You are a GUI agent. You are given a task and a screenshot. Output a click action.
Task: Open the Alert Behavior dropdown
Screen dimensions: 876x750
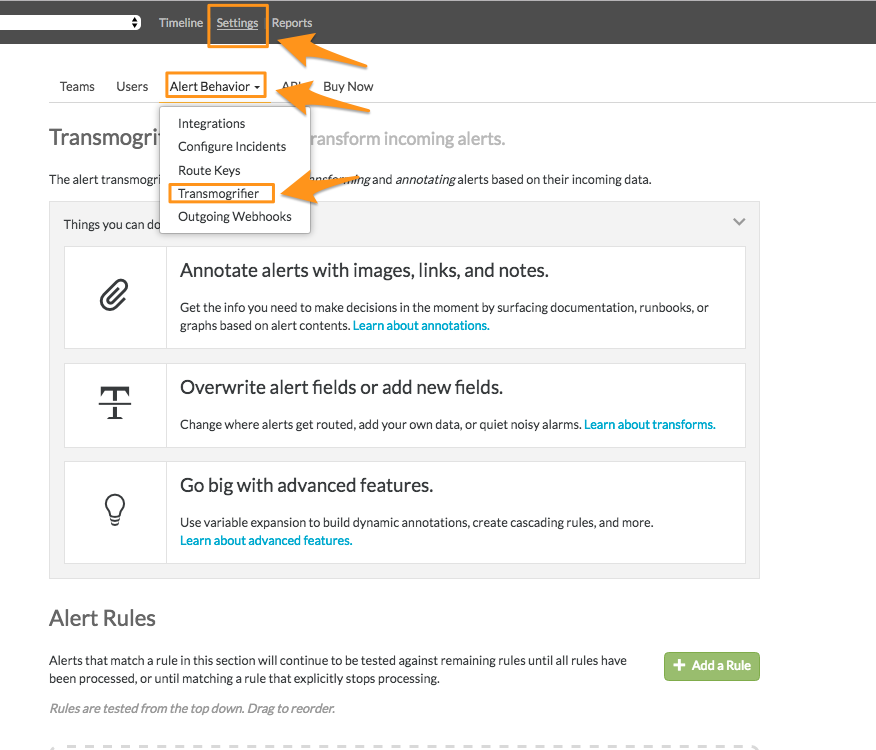[215, 87]
